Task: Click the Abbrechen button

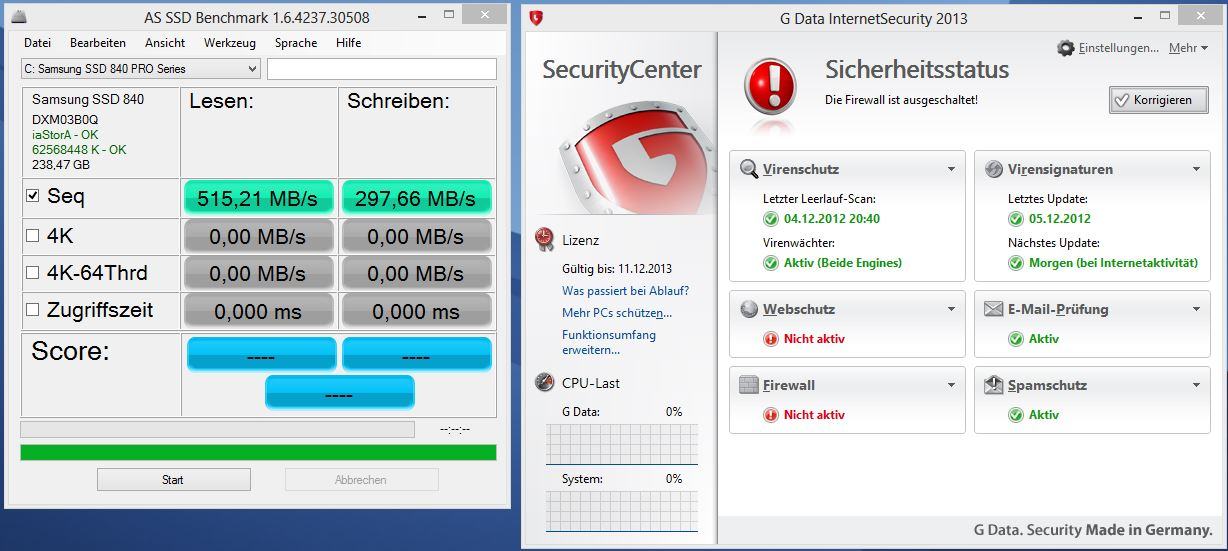Action: (361, 480)
